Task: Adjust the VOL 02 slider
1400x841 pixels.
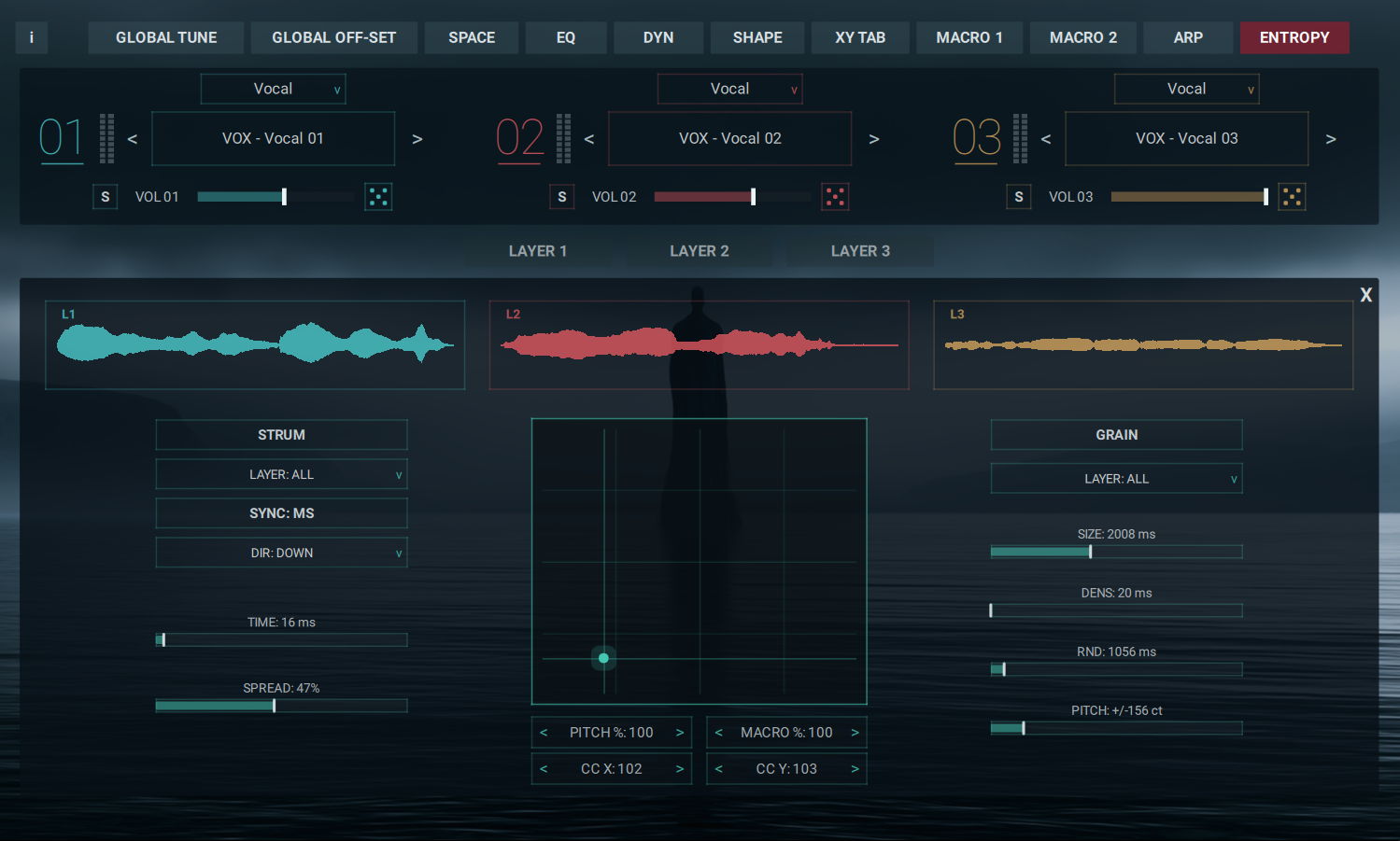Action: pos(733,197)
